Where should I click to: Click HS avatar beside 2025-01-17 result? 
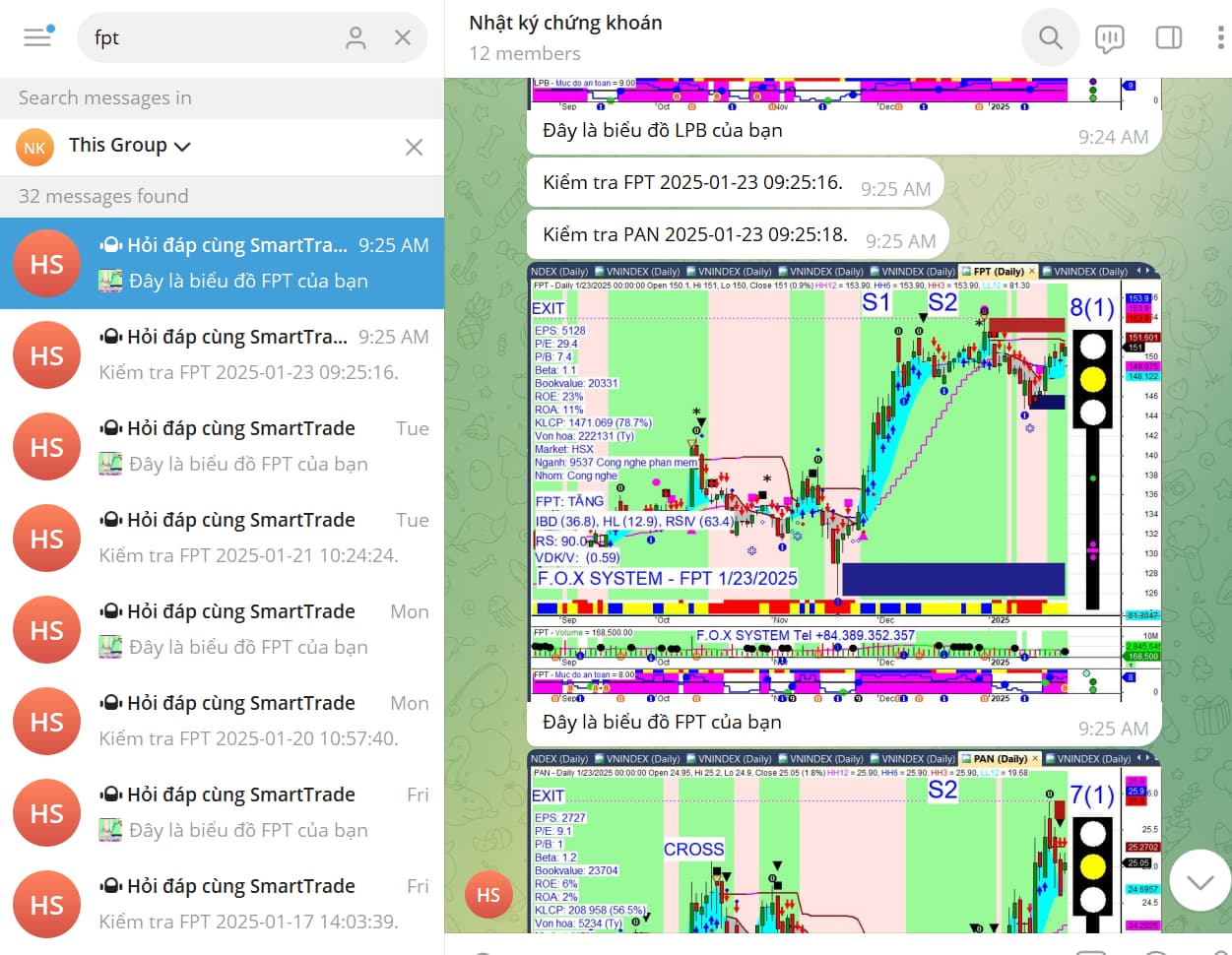(x=46, y=905)
